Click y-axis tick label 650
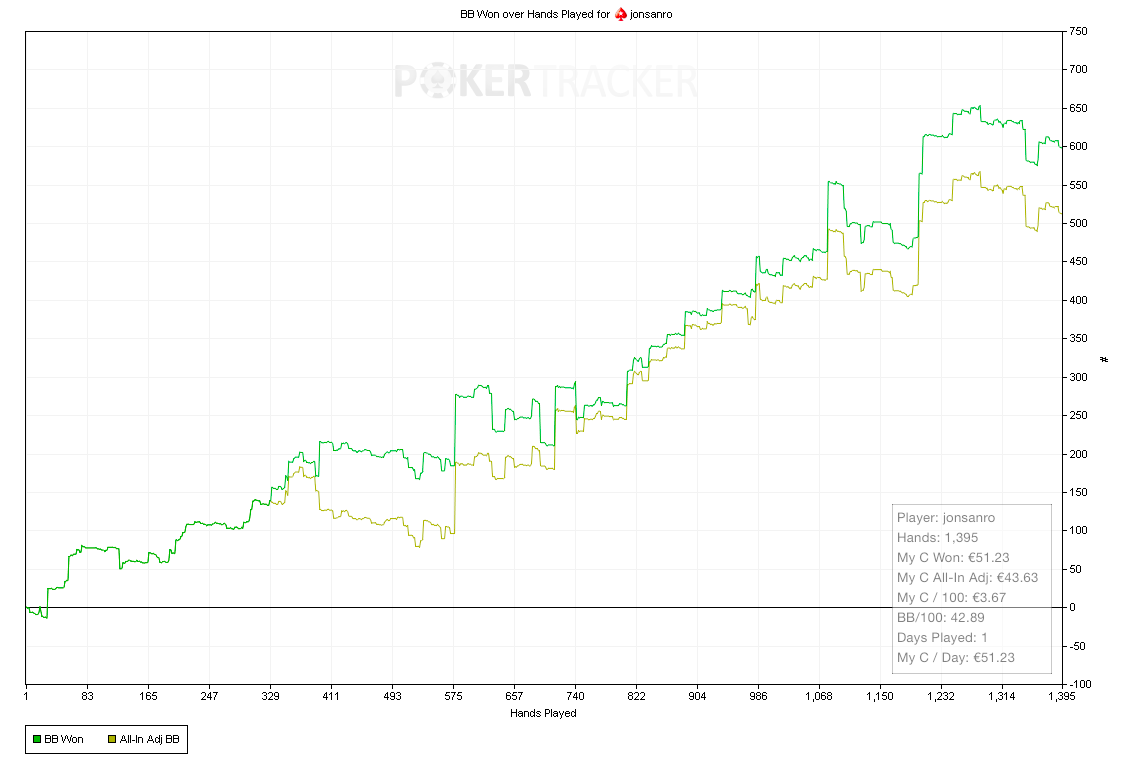This screenshot has width=1125, height=765. point(1078,108)
